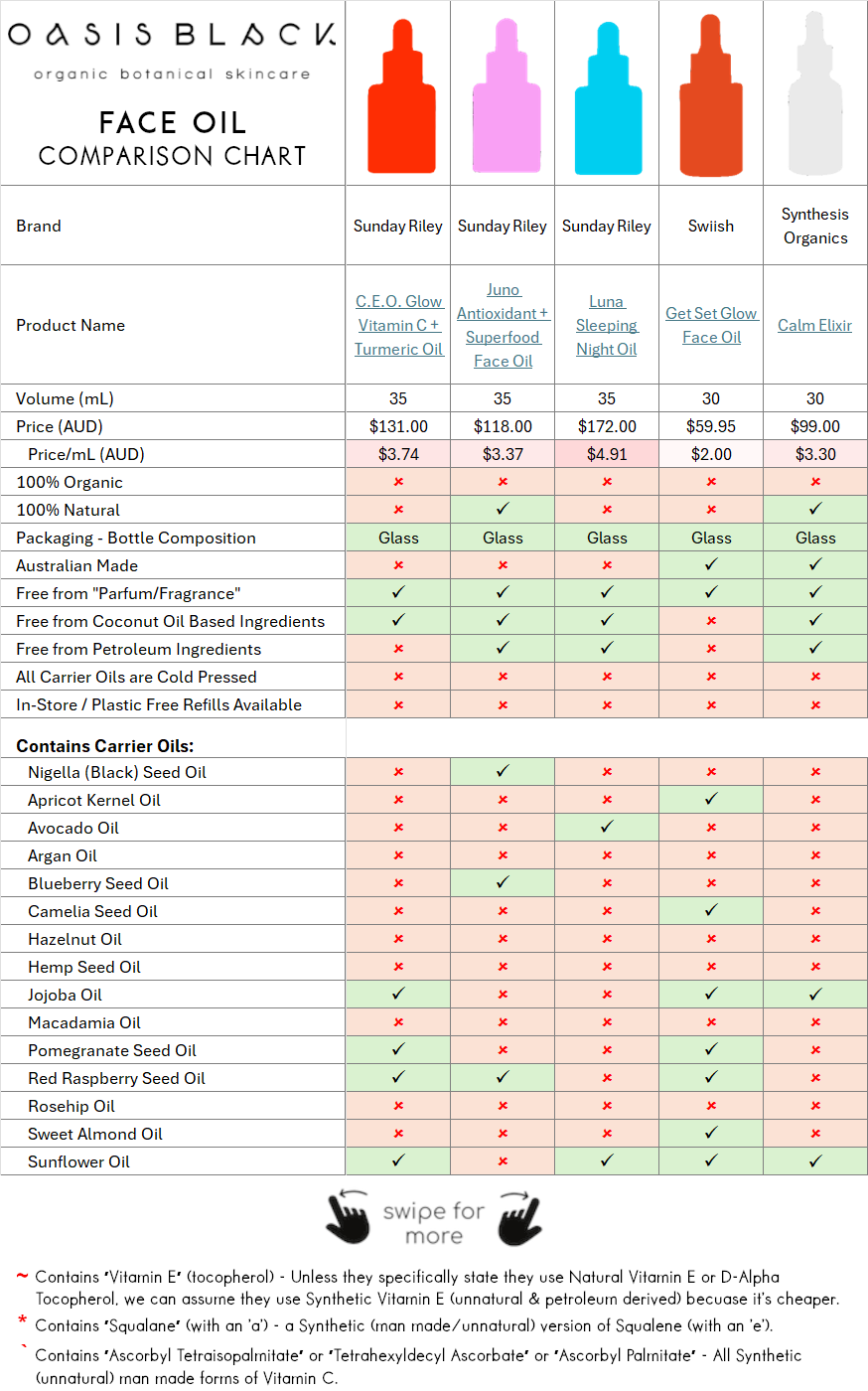
Task: Click Juno checkmark in Red Raspberry Seed Oil row
Action: click(x=503, y=1077)
